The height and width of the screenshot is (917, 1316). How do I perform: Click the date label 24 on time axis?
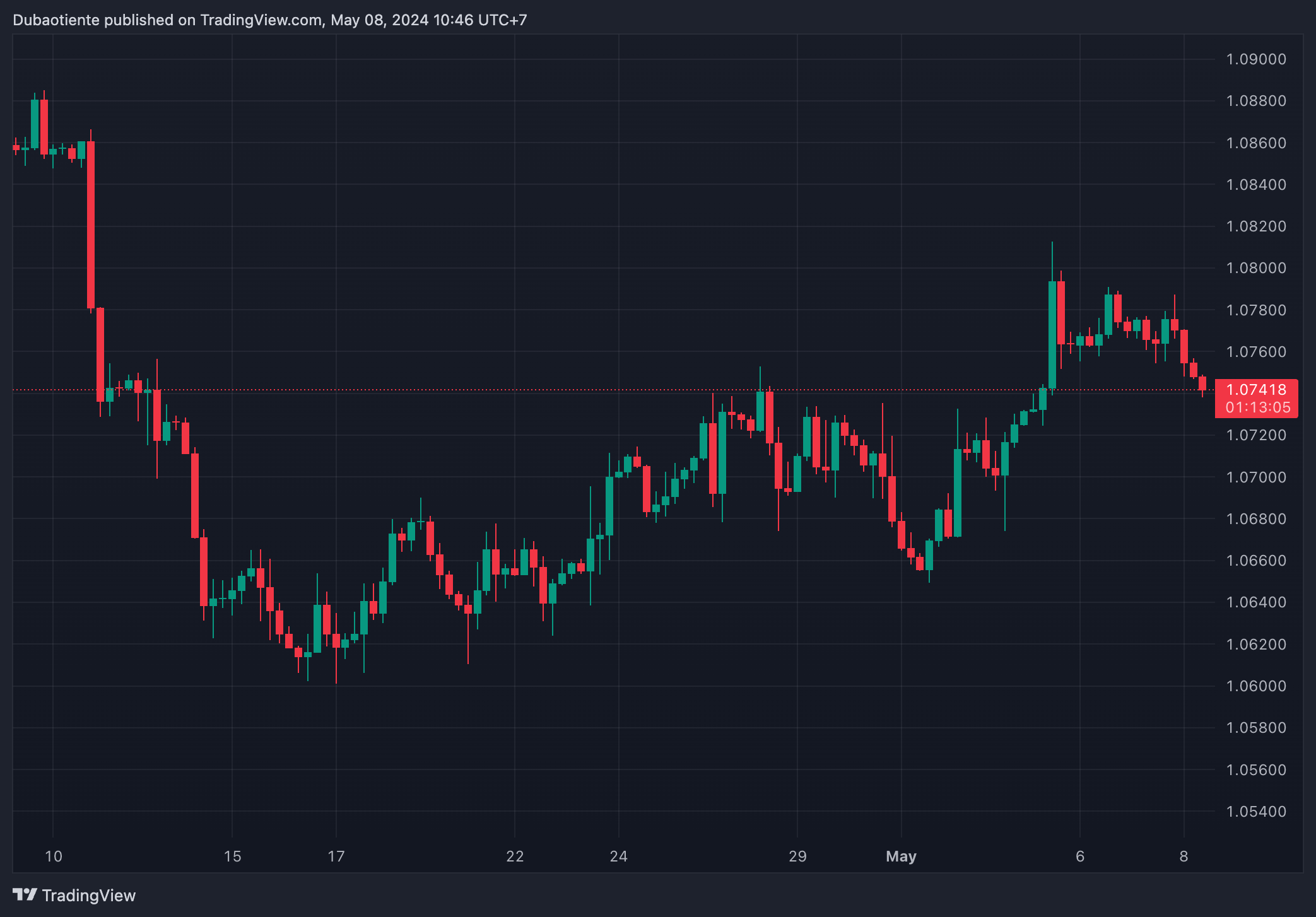click(x=619, y=856)
